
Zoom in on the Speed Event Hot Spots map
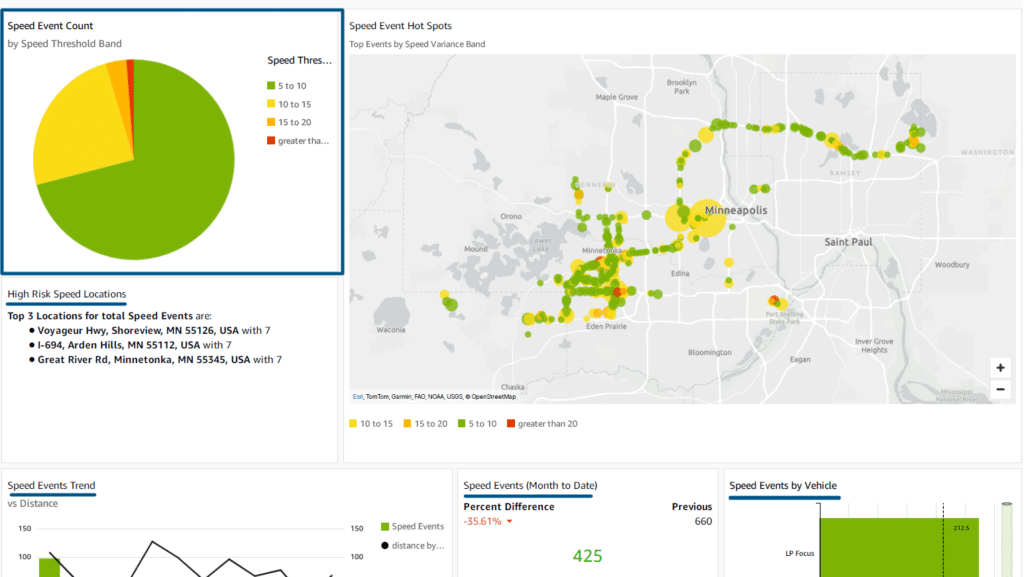(x=1000, y=369)
